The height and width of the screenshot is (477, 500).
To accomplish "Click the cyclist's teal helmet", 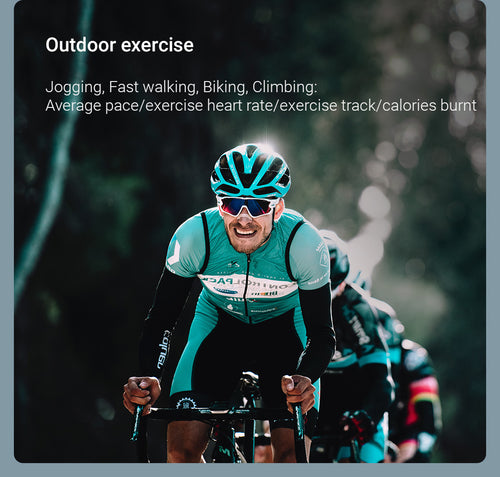I will [251, 171].
